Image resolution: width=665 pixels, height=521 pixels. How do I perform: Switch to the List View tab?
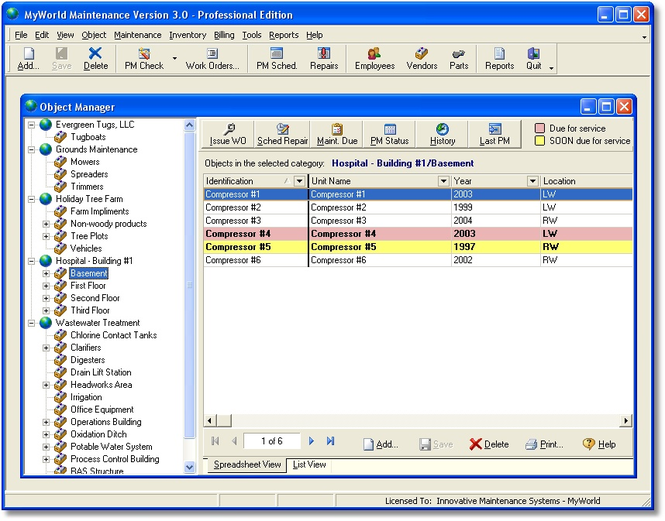point(309,465)
